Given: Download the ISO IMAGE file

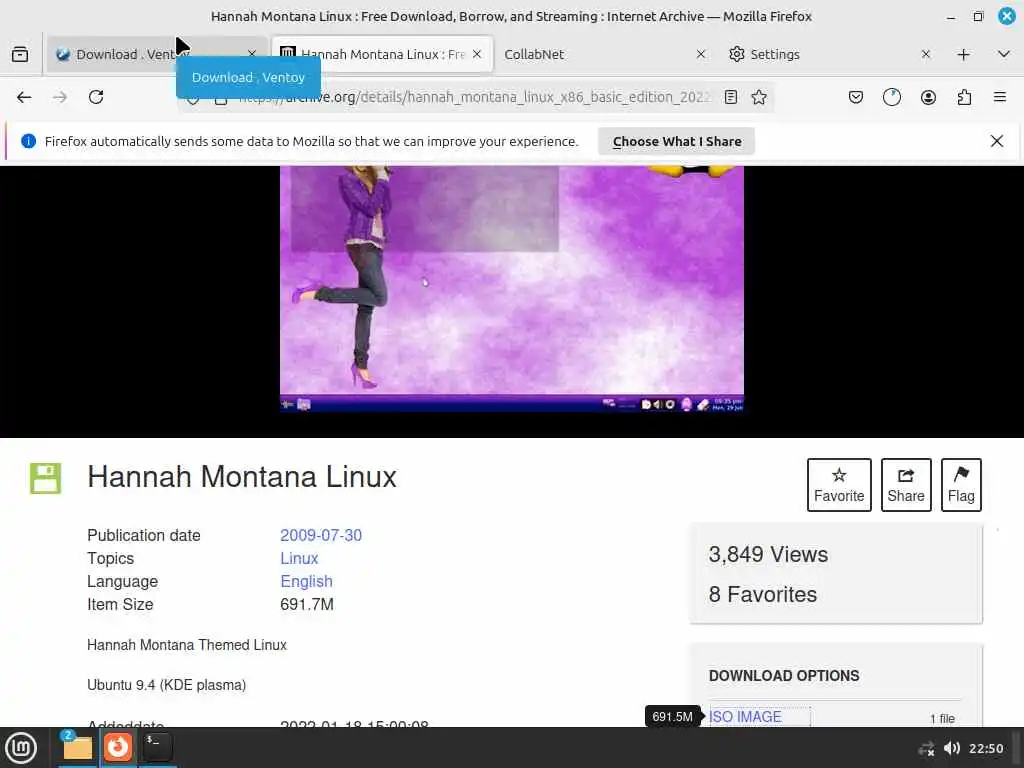Looking at the screenshot, I should 745,716.
